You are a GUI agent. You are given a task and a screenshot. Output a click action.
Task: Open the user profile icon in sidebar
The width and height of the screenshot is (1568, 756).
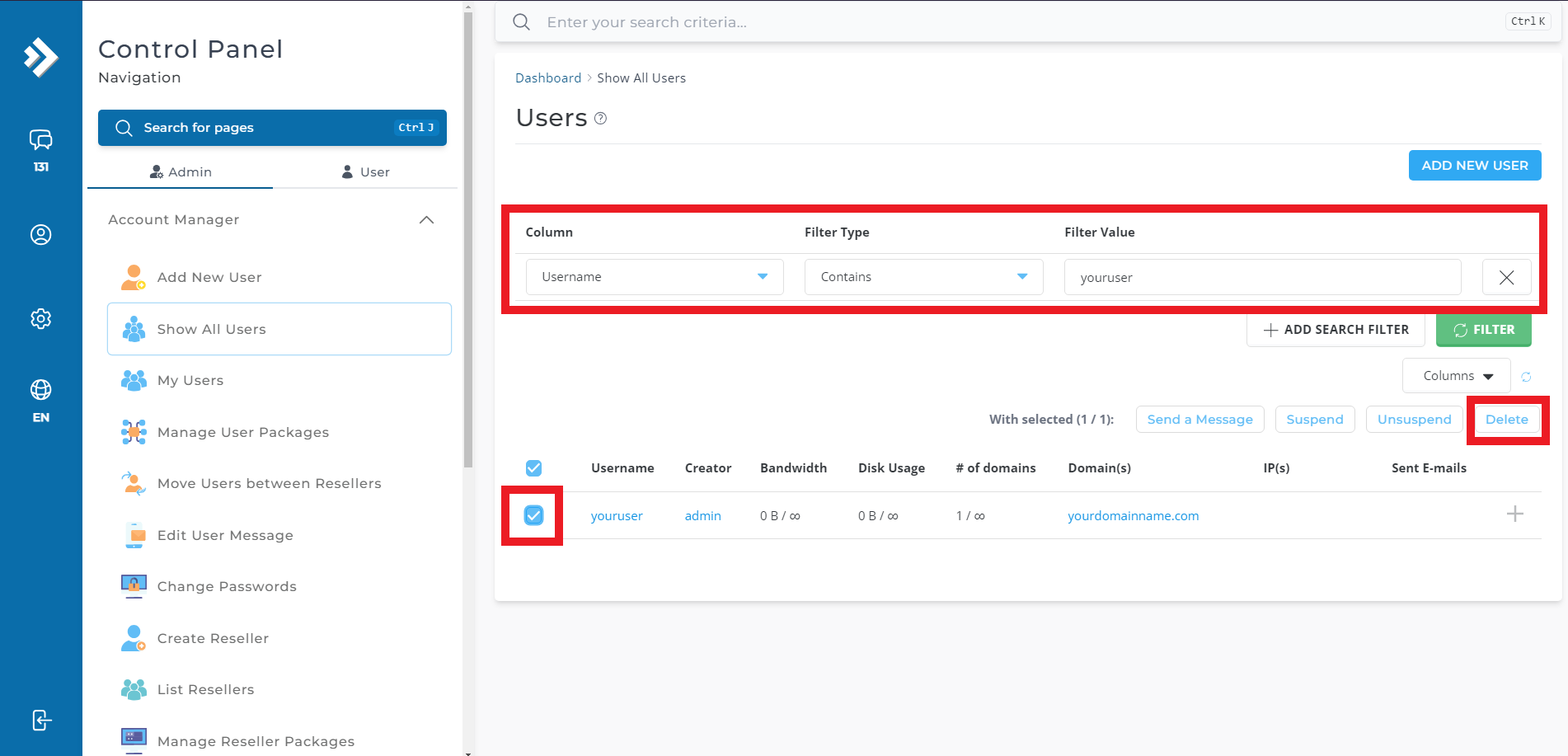[40, 235]
